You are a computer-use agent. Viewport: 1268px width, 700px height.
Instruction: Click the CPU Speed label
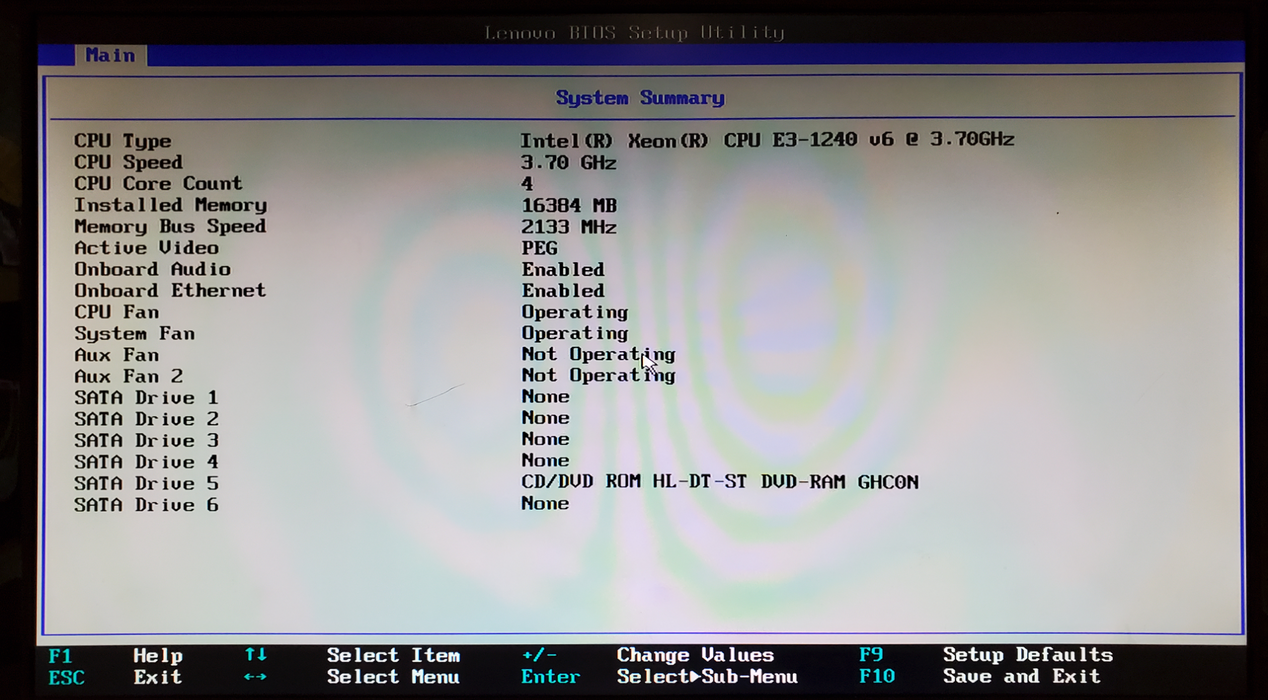coord(128,162)
